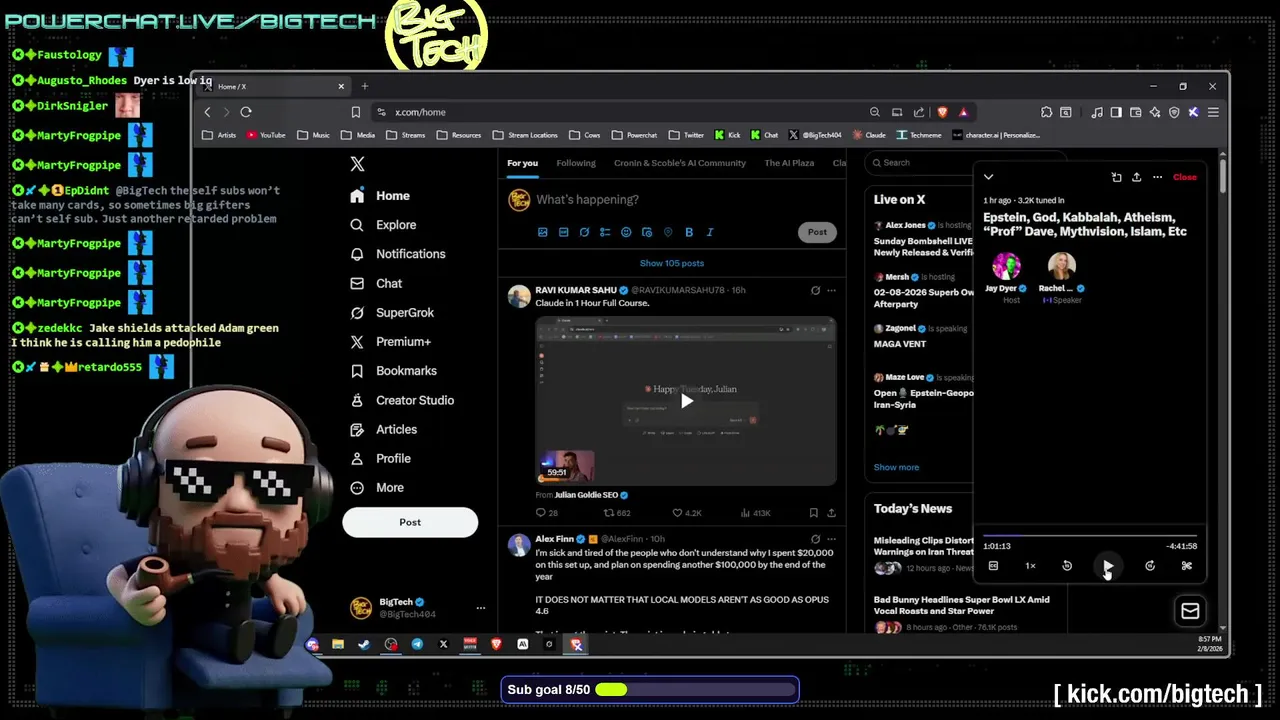
Task: Open Steam from the taskbar
Action: pyautogui.click(x=364, y=645)
